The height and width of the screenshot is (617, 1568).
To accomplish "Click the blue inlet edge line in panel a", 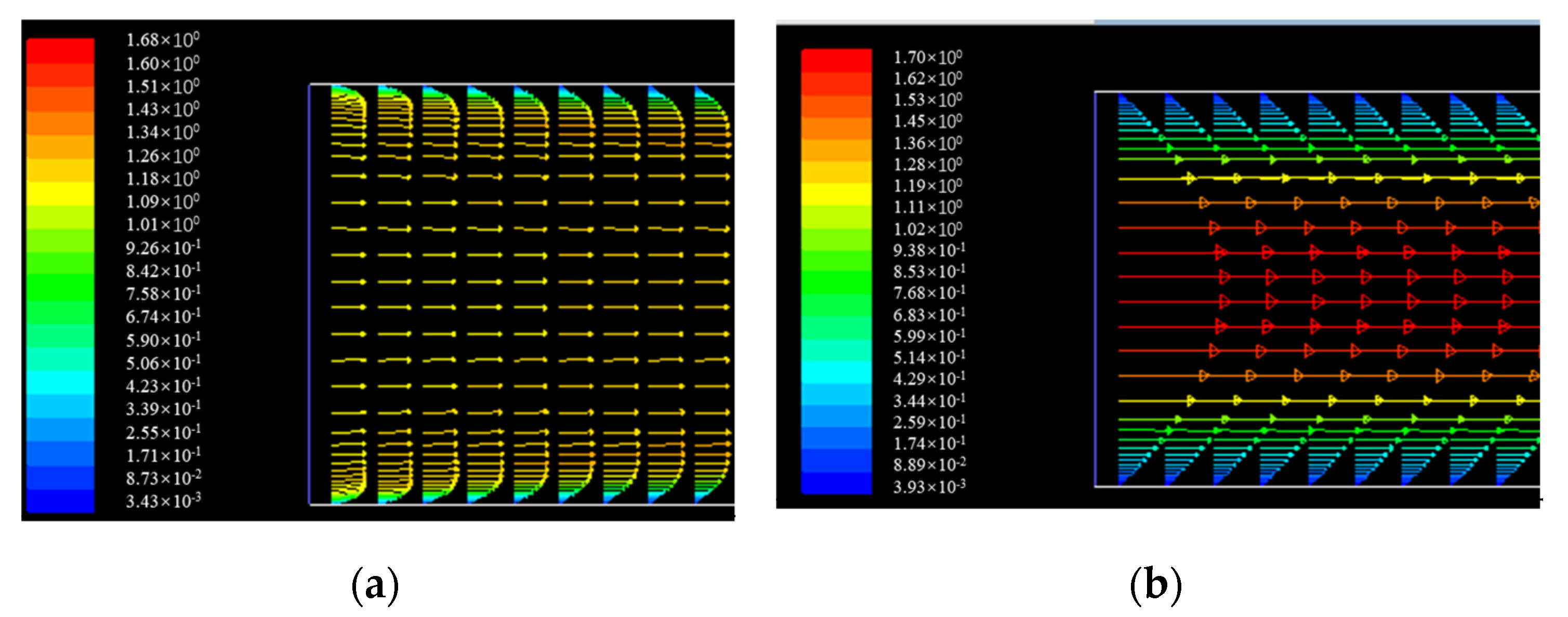I will coord(309,292).
